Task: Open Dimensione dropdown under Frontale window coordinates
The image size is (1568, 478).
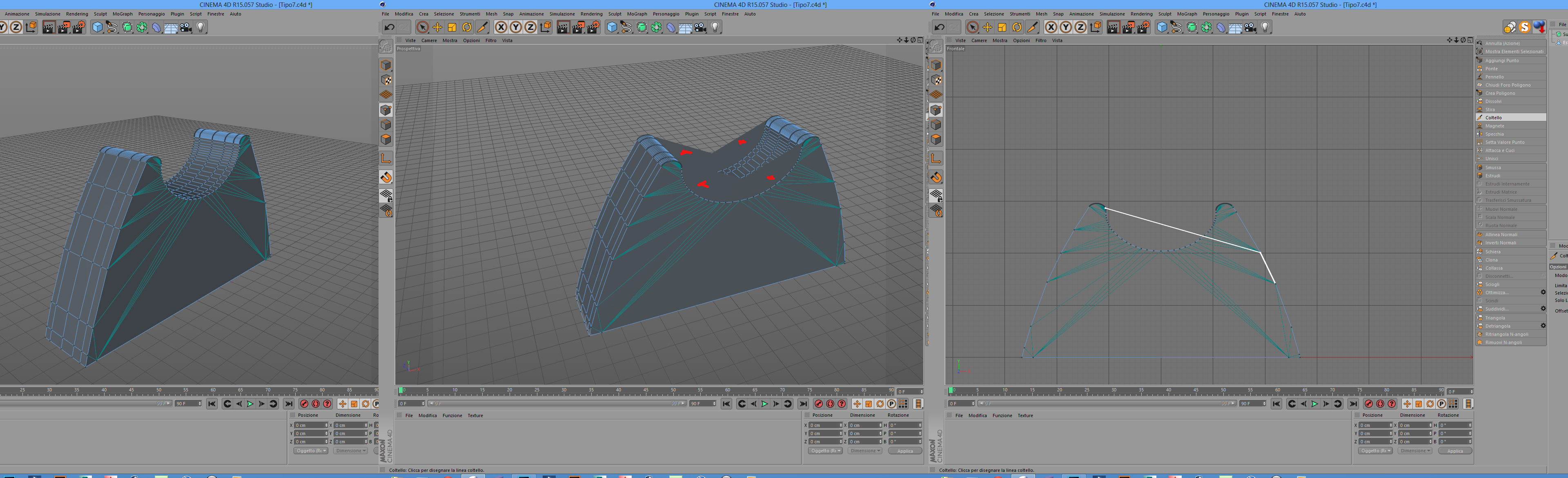Action: [1415, 451]
